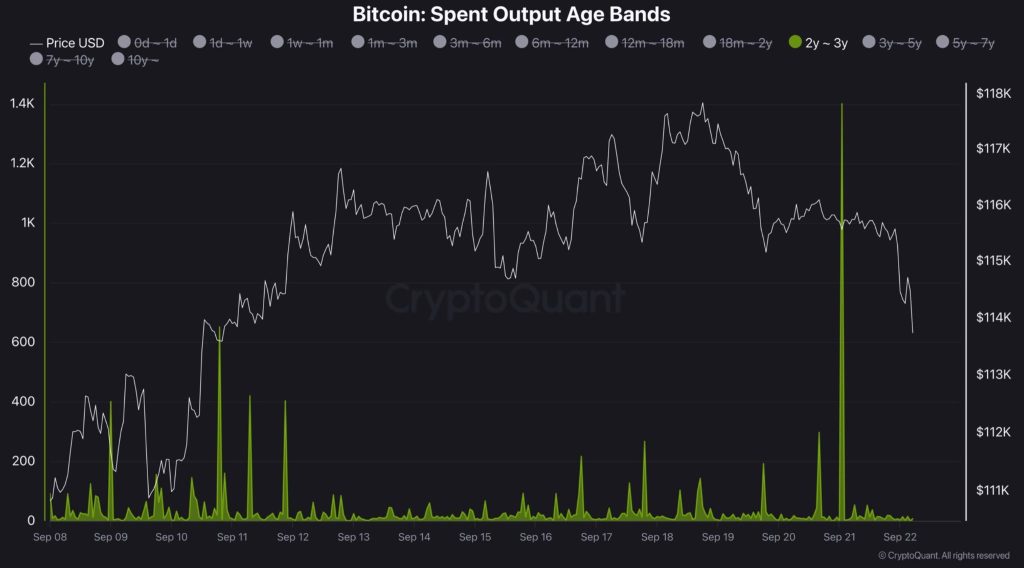This screenshot has height=568, width=1024.
Task: Click the tall green spike at Sep 21
Action: [842, 300]
